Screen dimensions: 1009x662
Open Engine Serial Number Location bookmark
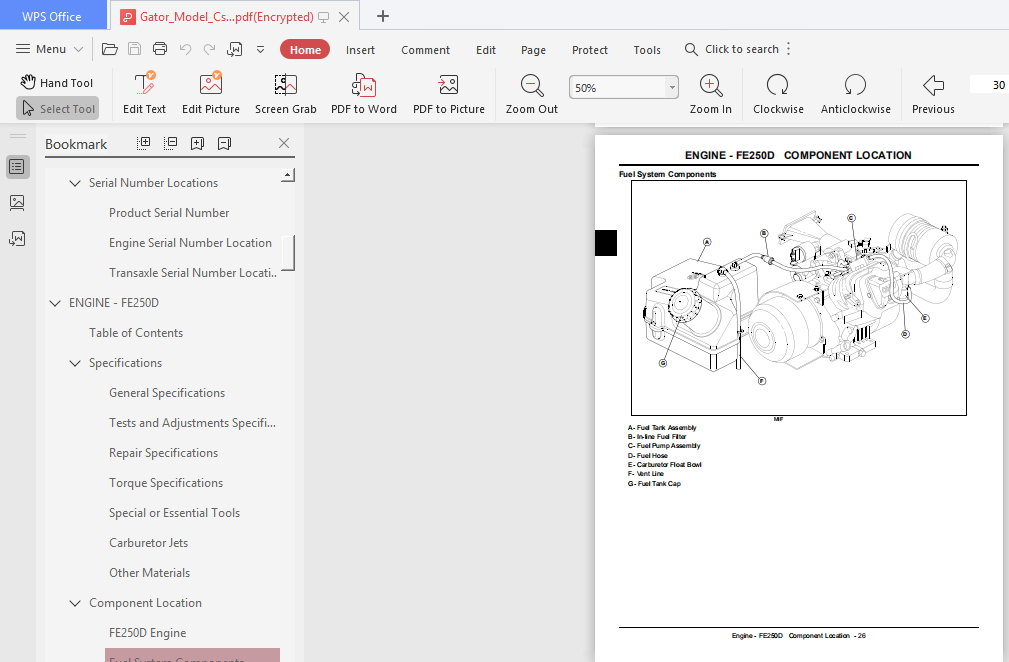point(190,243)
